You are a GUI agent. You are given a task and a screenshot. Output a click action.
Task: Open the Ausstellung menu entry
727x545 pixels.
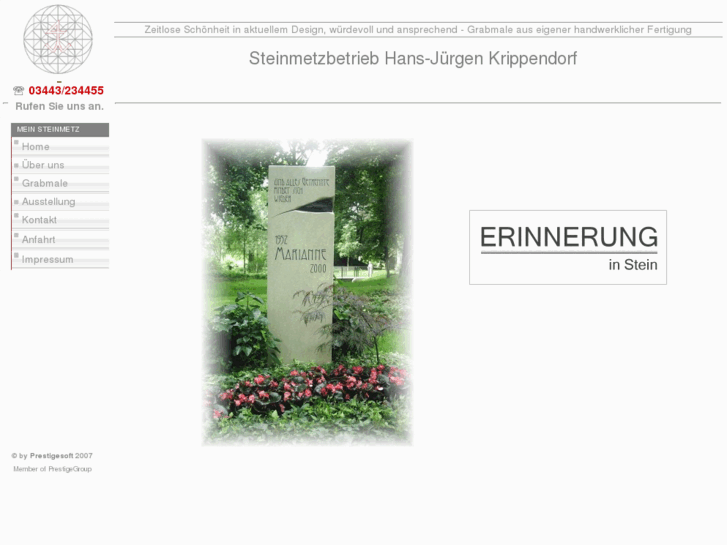pos(49,202)
